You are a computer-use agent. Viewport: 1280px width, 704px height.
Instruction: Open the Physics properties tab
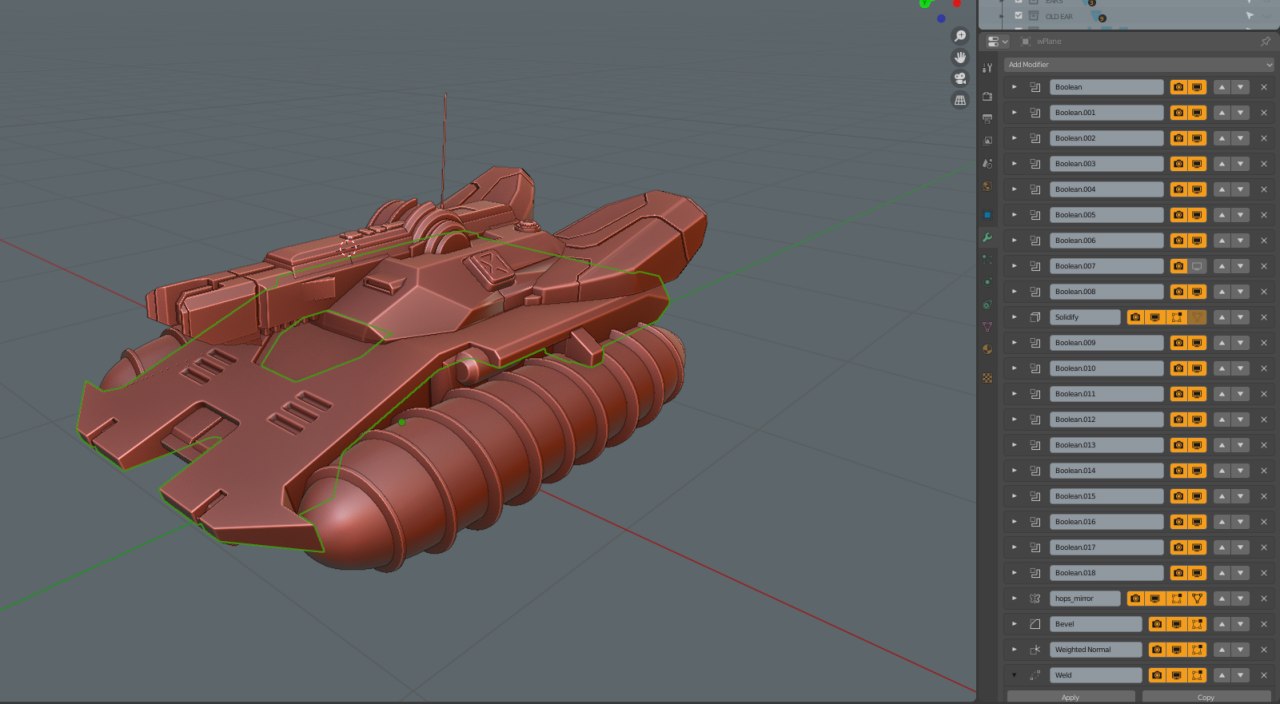pyautogui.click(x=988, y=281)
